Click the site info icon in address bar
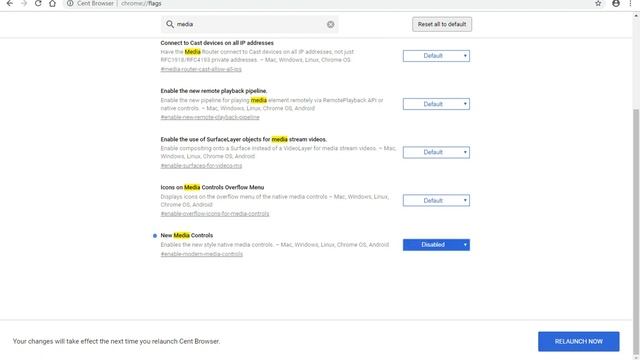Screen dimensions: 640x360 pyautogui.click(x=70, y=3)
